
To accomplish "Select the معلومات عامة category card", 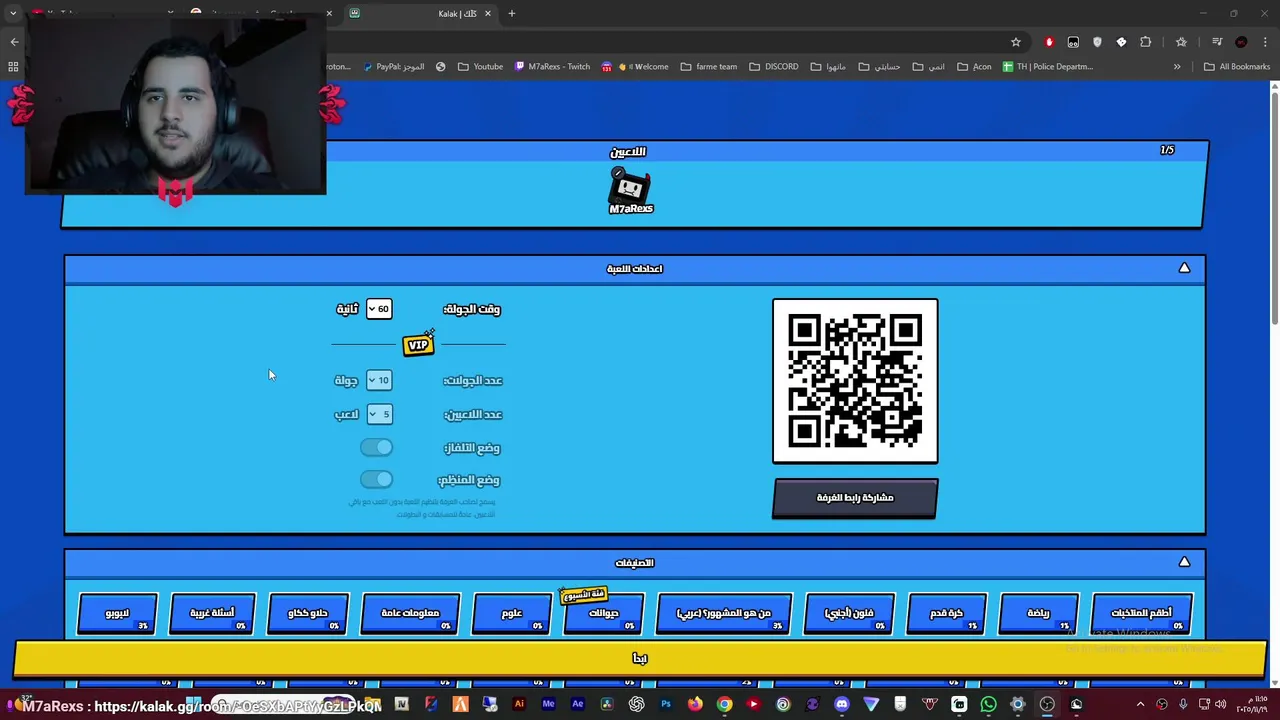I will [410, 613].
